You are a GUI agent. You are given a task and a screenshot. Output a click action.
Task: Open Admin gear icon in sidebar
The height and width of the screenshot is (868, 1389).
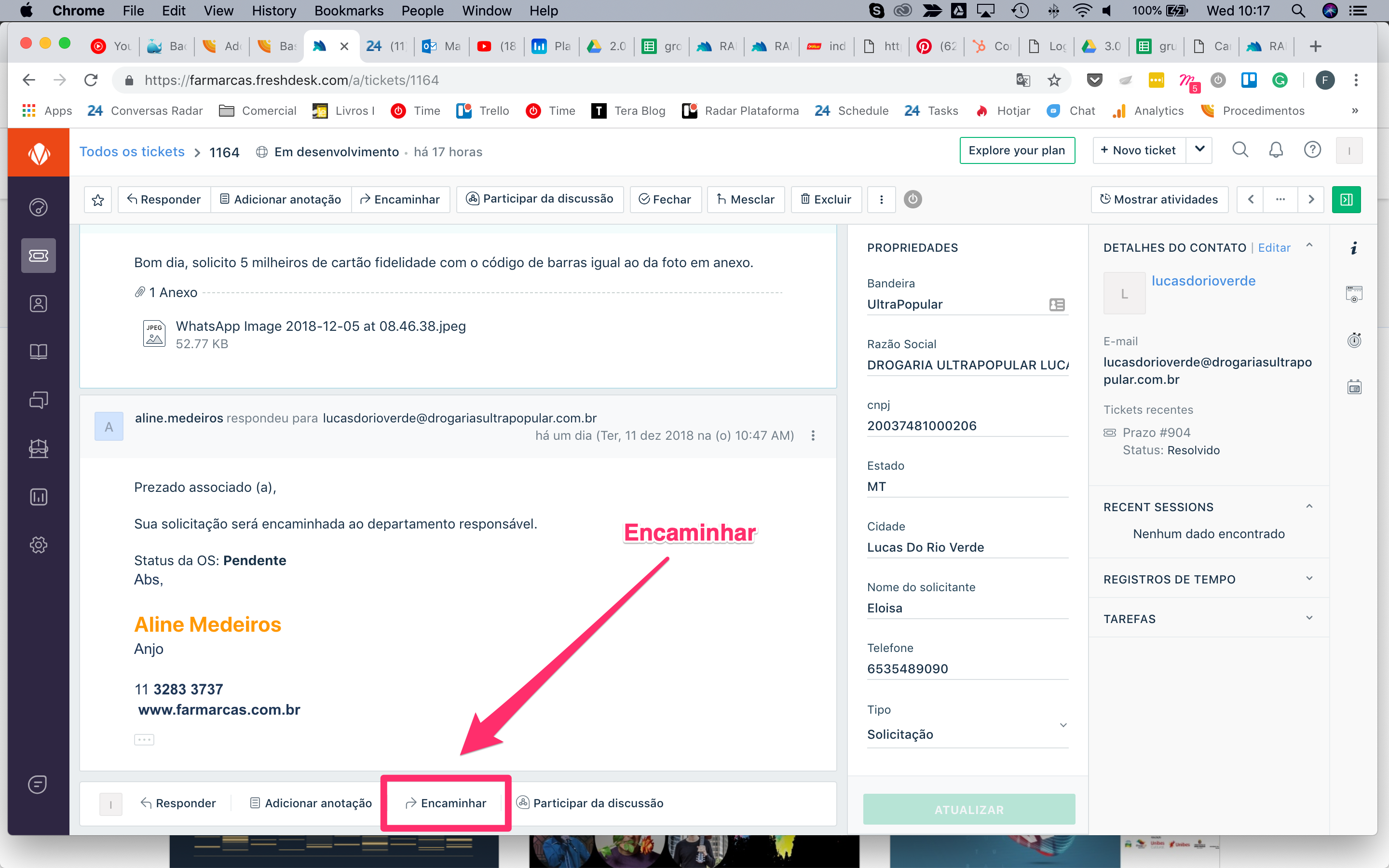coord(39,545)
